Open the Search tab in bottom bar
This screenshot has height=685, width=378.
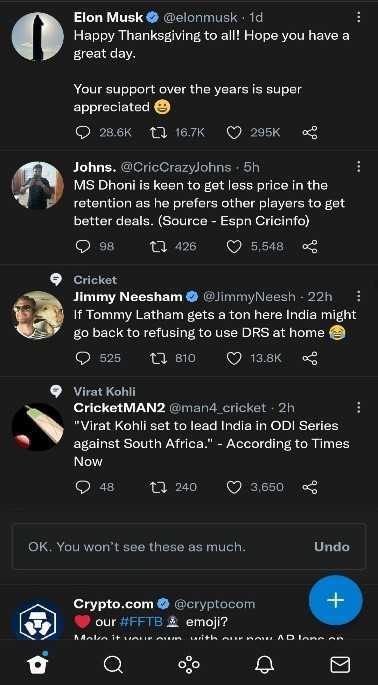click(113, 664)
